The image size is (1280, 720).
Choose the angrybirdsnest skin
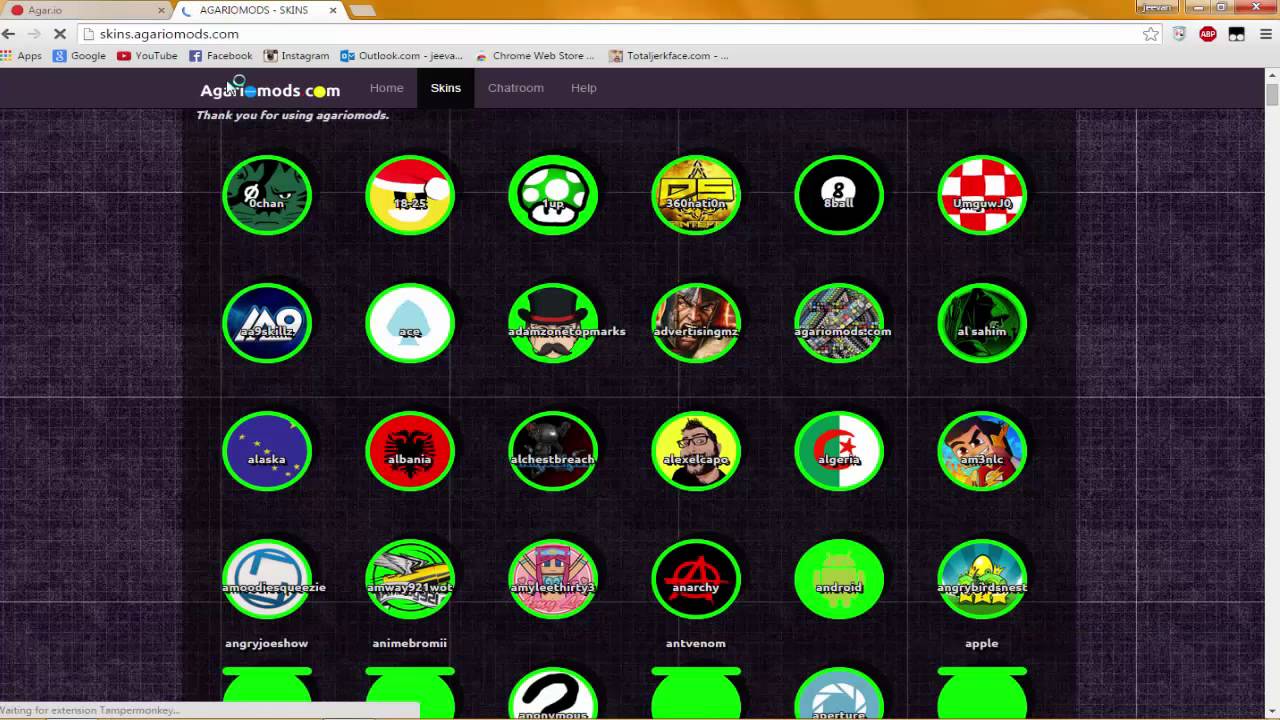(x=982, y=579)
